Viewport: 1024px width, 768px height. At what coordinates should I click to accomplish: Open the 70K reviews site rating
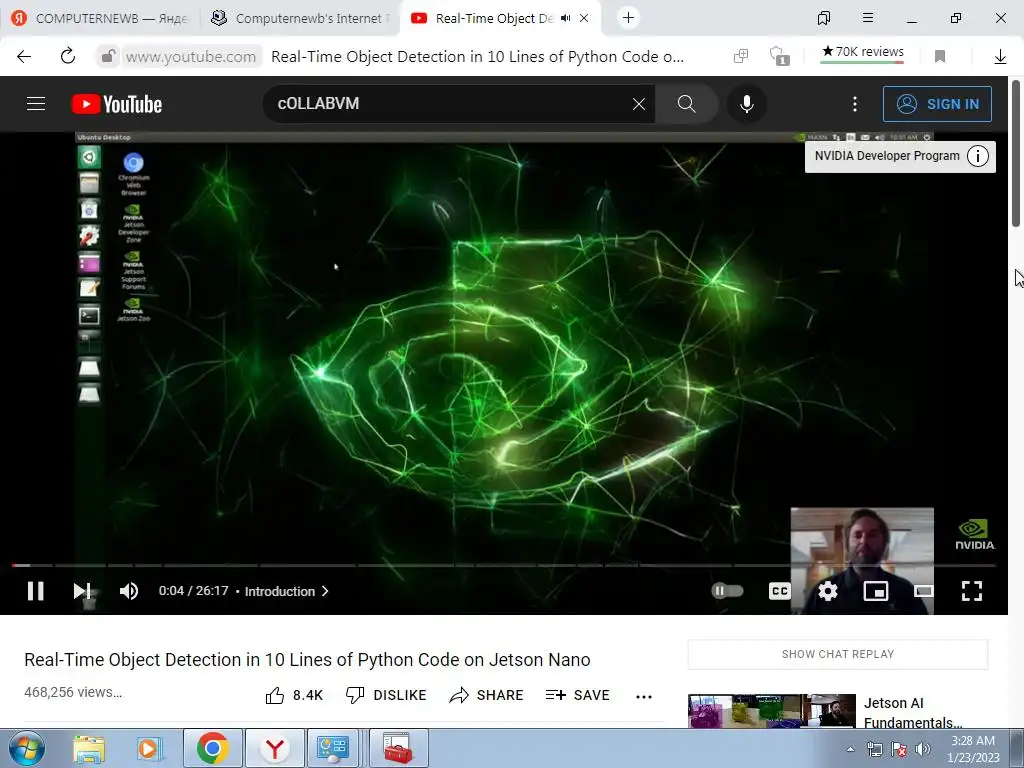[x=862, y=52]
